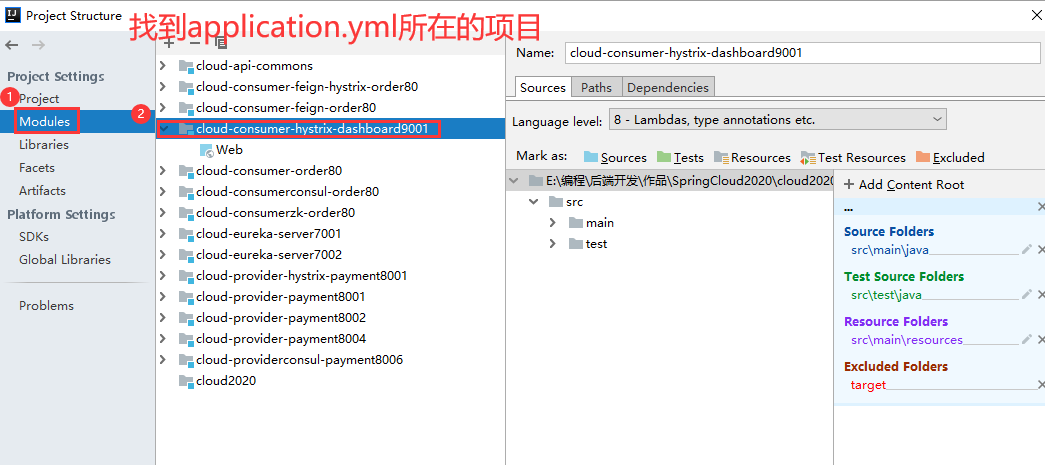
Task: Expand cloud-consumer-feign-order80 node
Action: pos(163,107)
